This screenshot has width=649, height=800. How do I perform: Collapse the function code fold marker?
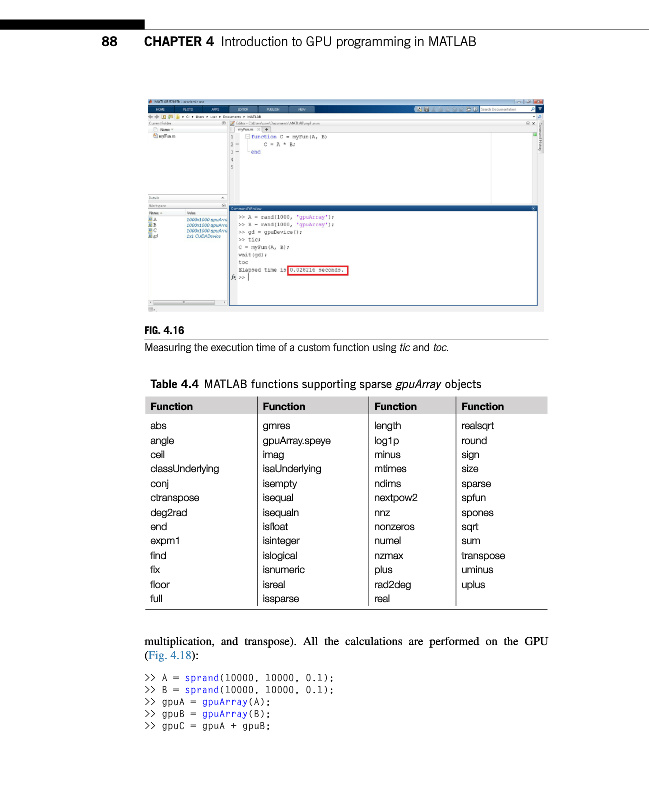coord(246,136)
